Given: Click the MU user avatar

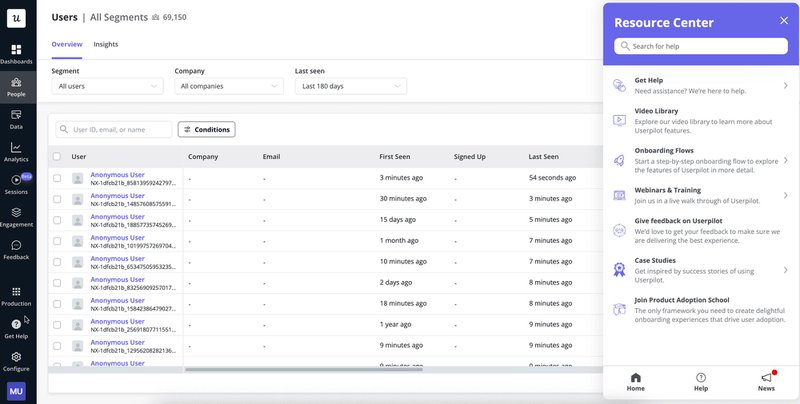Looking at the screenshot, I should tap(16, 391).
